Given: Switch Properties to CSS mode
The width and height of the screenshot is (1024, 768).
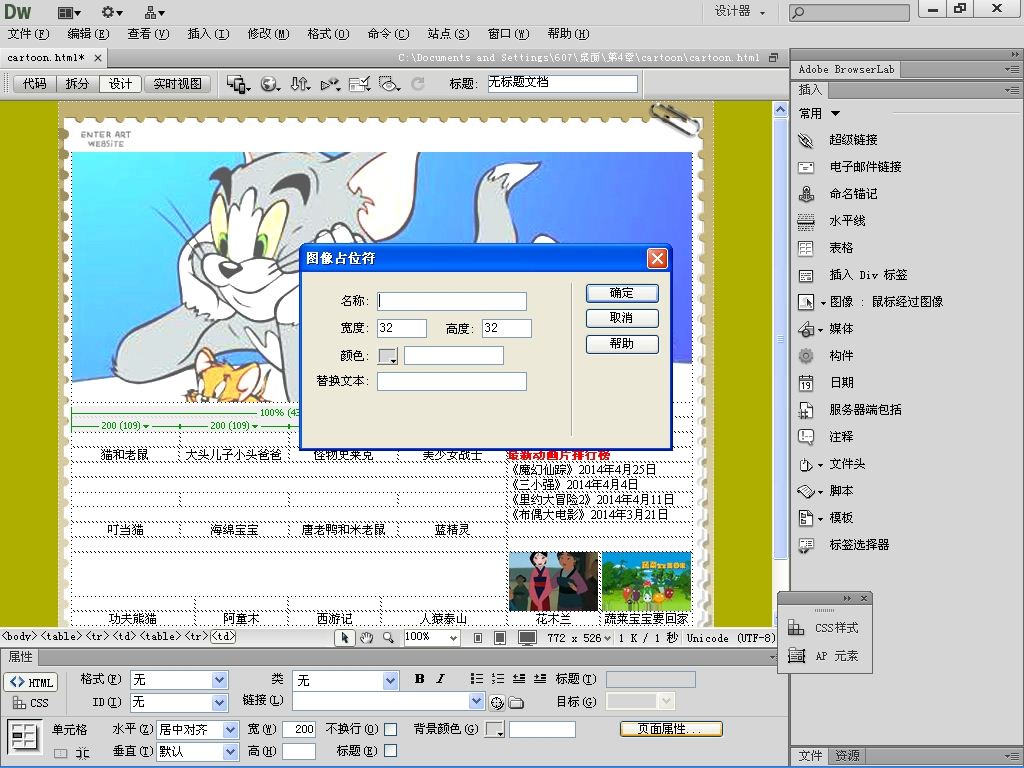Looking at the screenshot, I should click(31, 703).
